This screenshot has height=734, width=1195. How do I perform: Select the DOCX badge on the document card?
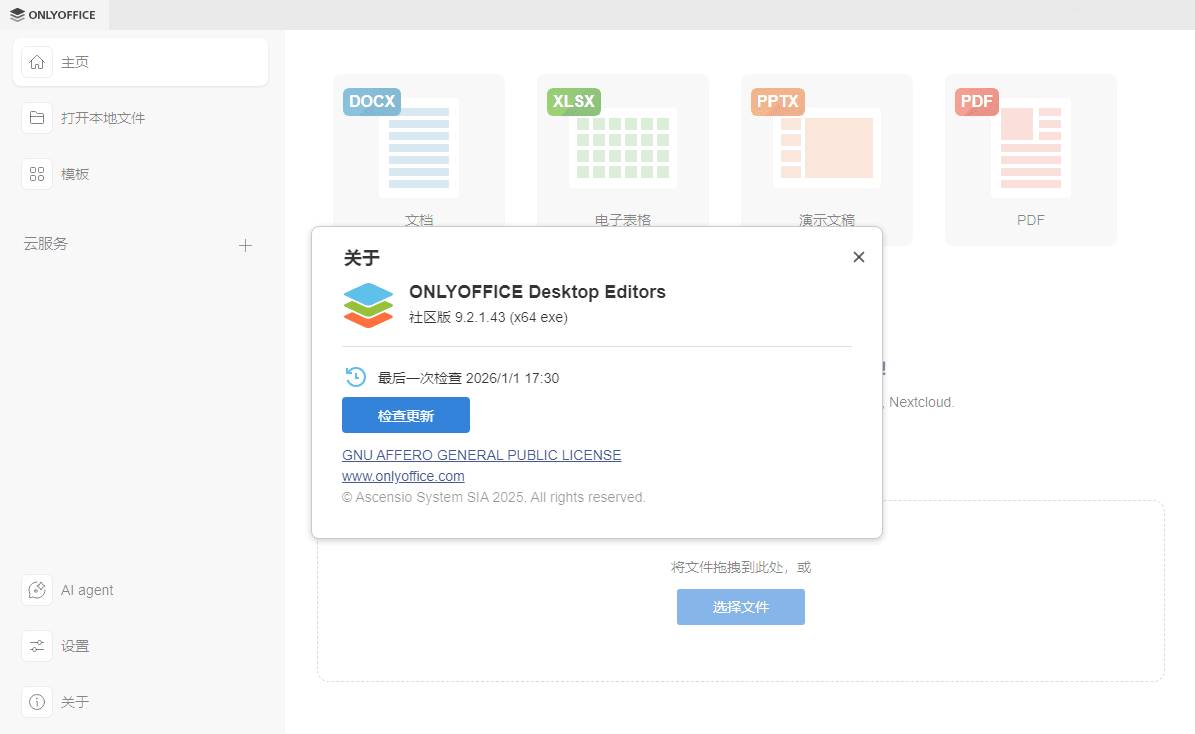click(x=371, y=101)
